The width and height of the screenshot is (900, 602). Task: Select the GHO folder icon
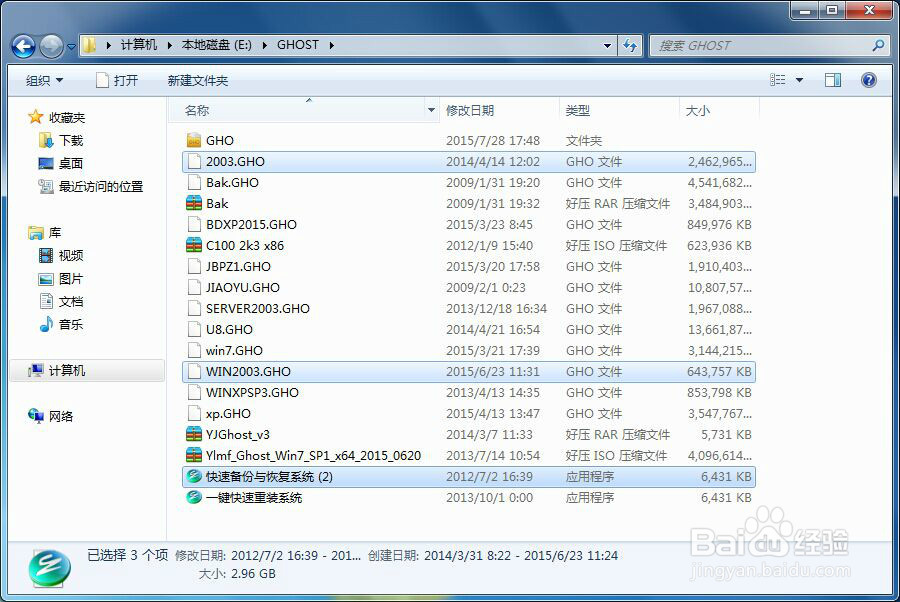pos(193,140)
